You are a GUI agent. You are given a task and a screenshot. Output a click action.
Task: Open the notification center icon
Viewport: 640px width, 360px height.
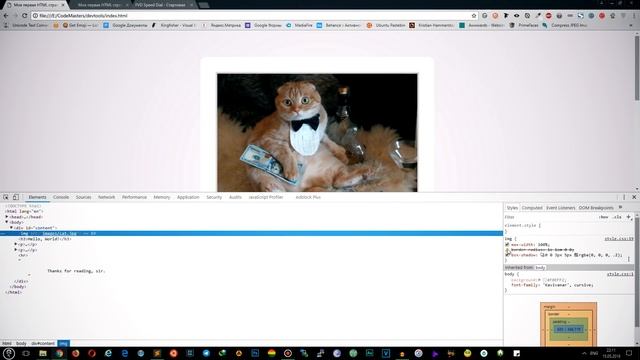pos(629,353)
